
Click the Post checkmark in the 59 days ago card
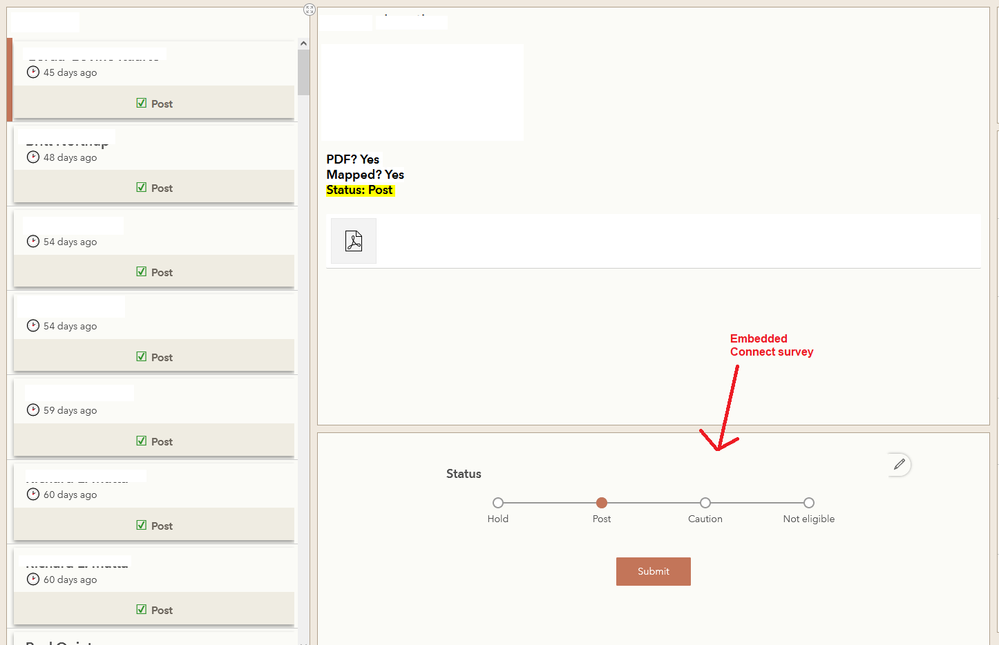(x=141, y=441)
